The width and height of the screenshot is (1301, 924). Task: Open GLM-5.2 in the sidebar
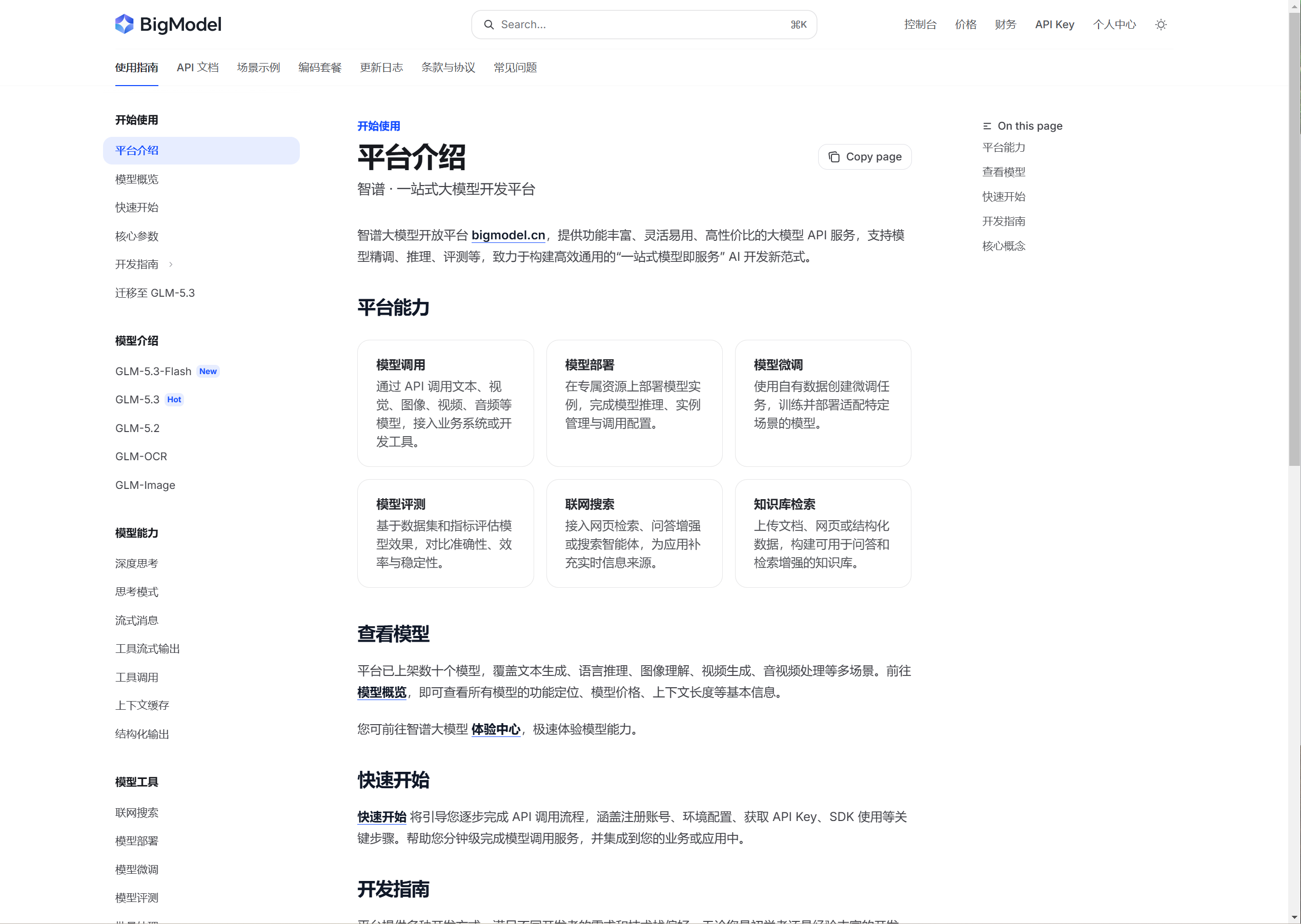coord(137,428)
